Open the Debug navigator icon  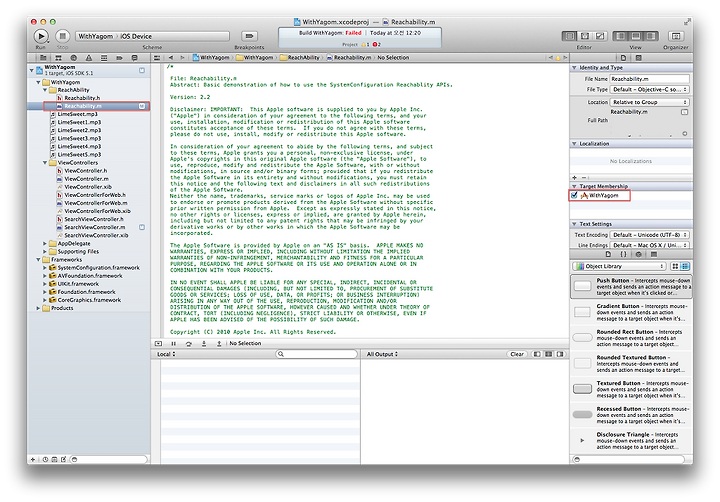tap(104, 58)
